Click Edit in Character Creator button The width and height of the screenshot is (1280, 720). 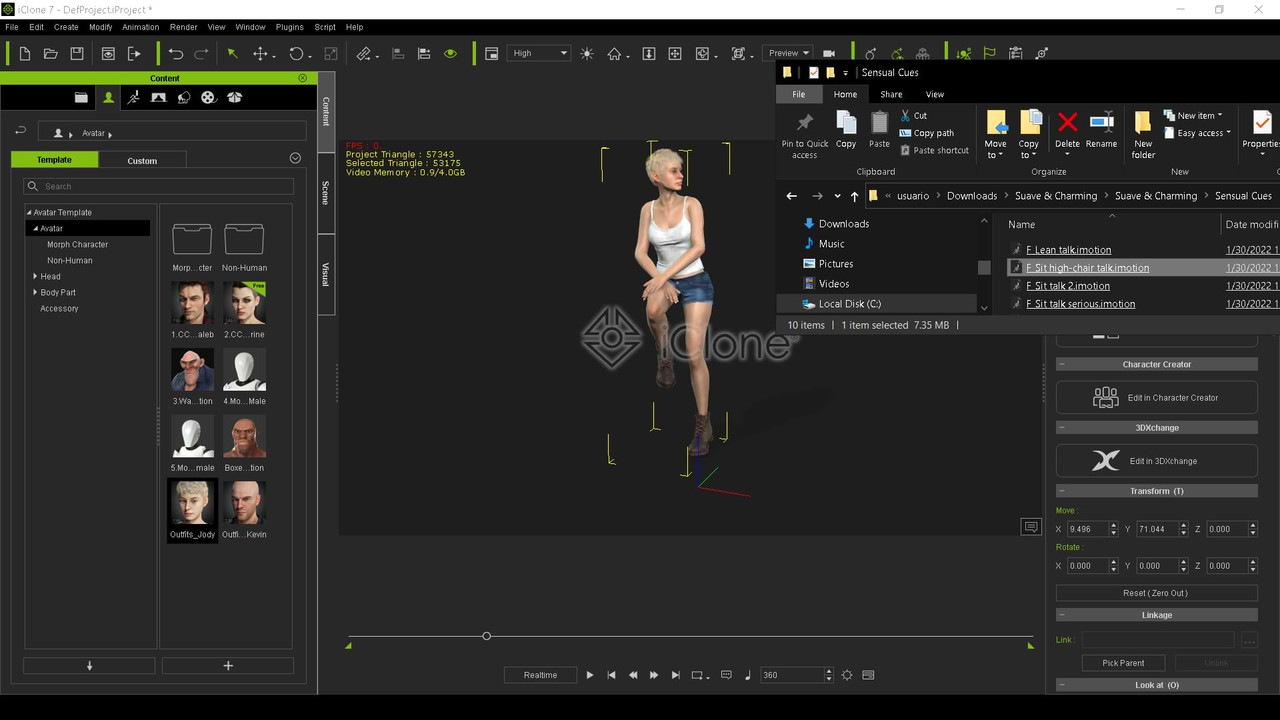(x=1157, y=397)
